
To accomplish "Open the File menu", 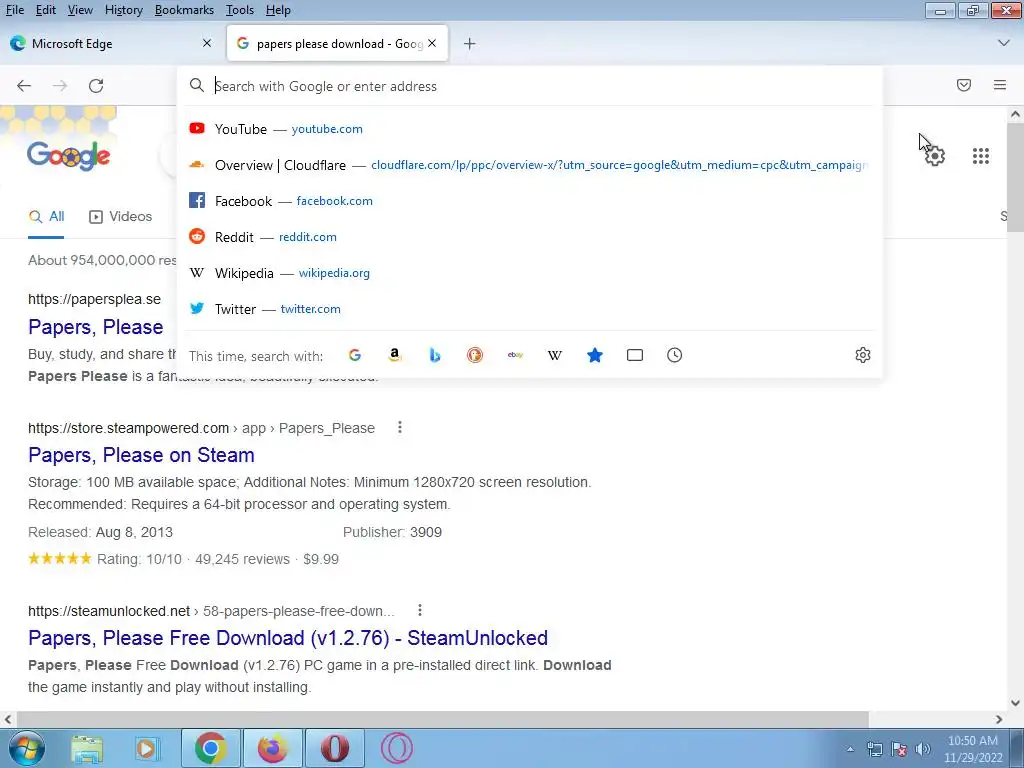I will [x=14, y=10].
